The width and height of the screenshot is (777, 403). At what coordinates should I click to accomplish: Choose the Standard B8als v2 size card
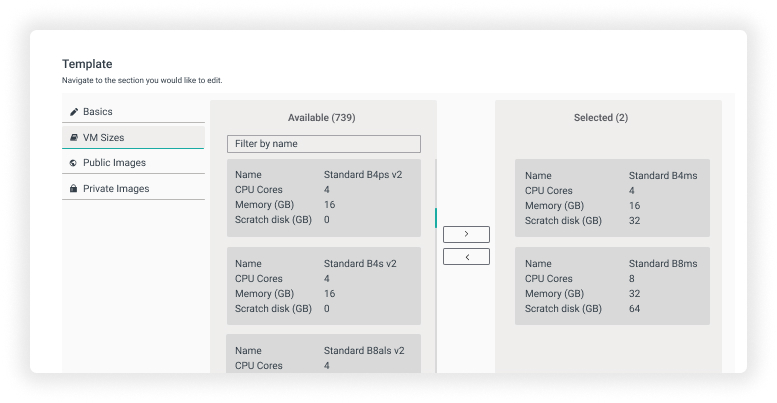click(323, 355)
